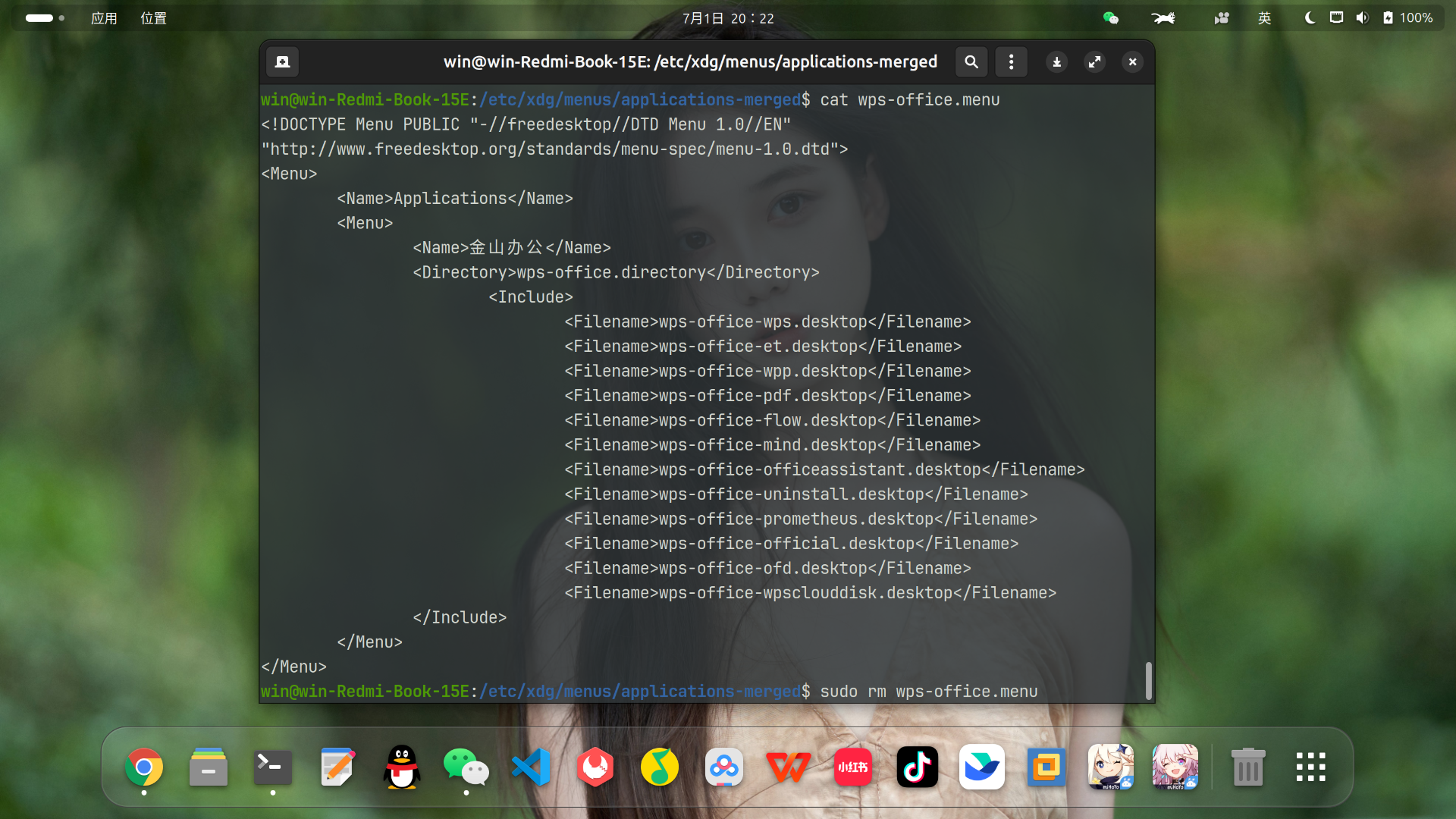This screenshot has width=1456, height=819.
Task: Click WeChat tray icon in top bar
Action: click(1111, 18)
